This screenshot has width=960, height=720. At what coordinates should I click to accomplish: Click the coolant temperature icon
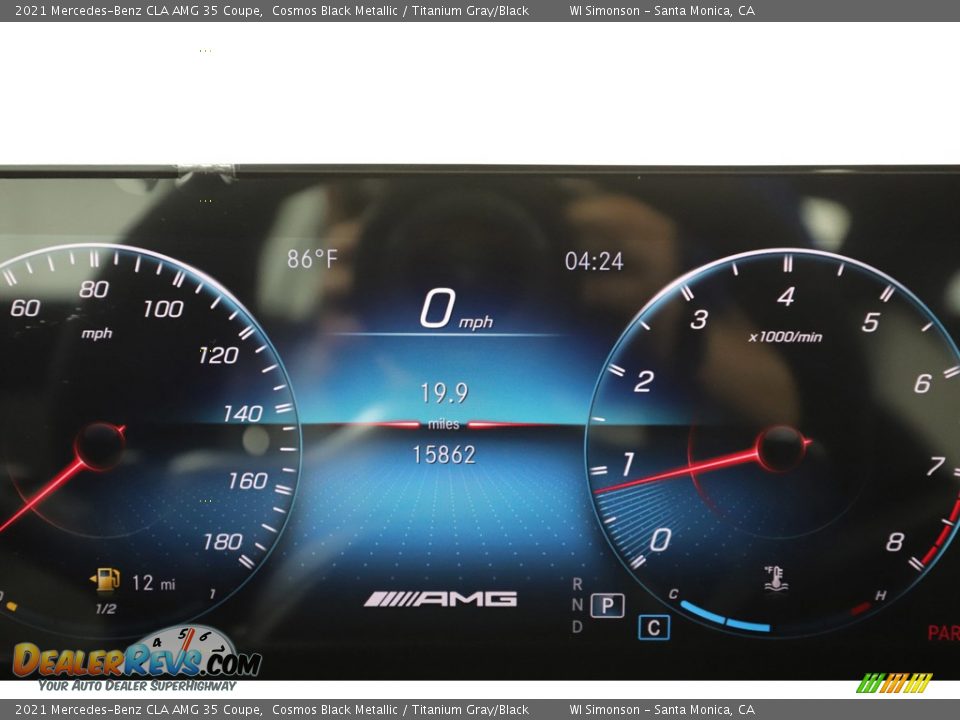(775, 579)
